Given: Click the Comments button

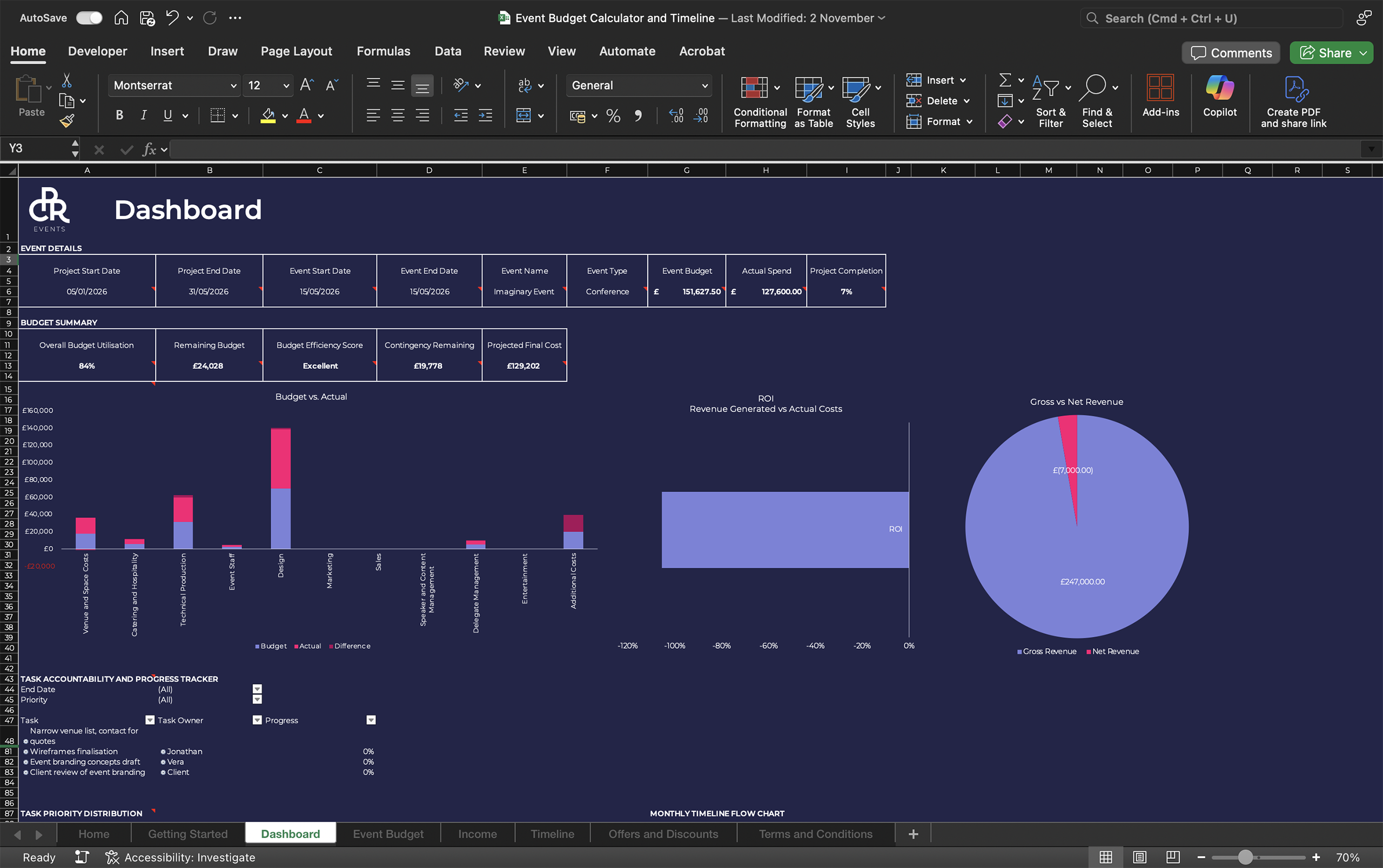Looking at the screenshot, I should click(1231, 53).
